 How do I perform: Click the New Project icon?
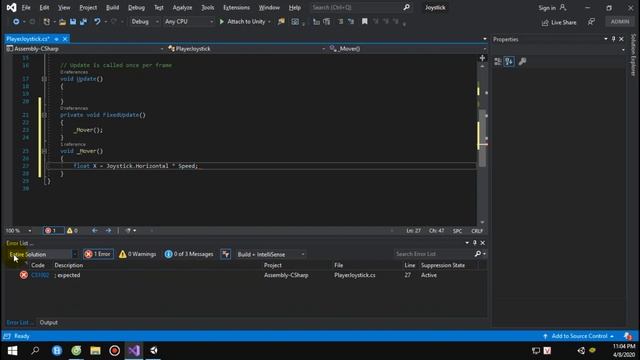click(x=47, y=22)
